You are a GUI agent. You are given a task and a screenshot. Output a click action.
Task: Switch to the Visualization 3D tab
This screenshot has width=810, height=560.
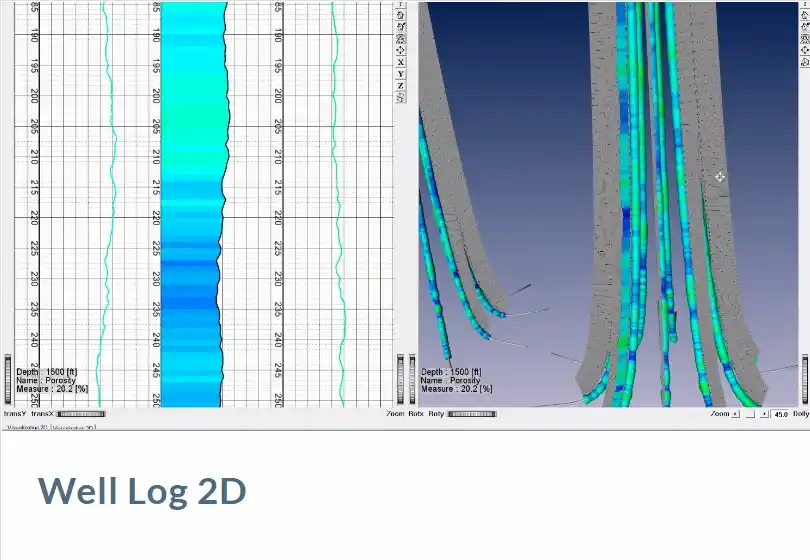coord(75,426)
